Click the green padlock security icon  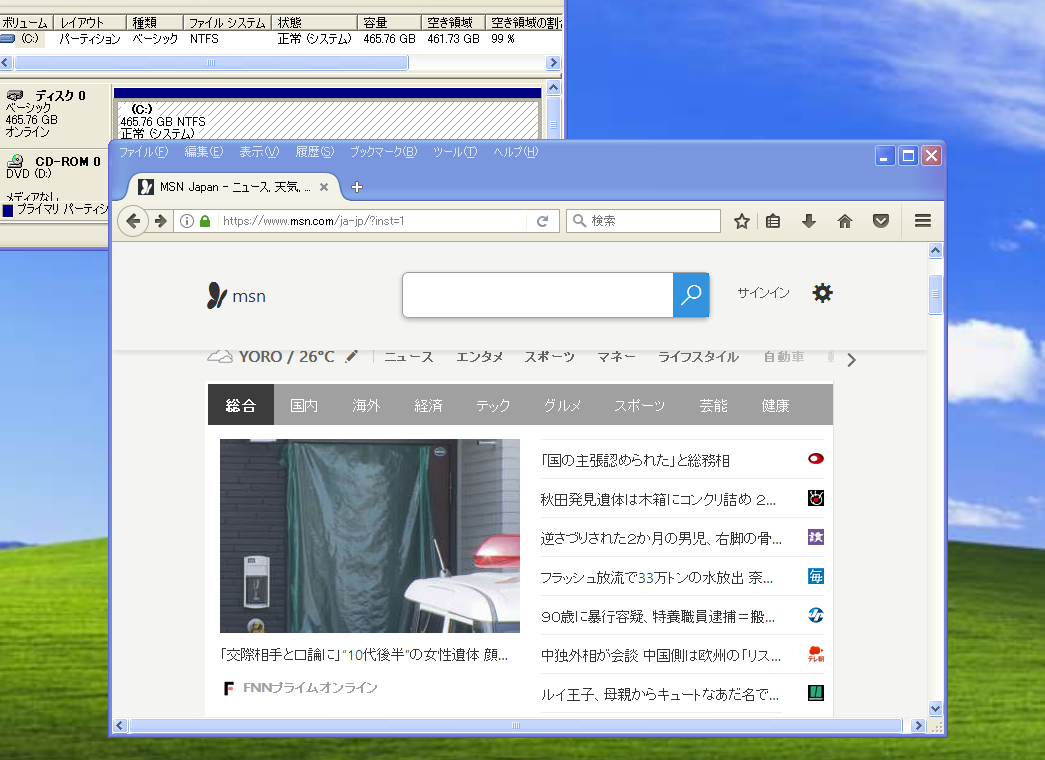click(x=205, y=220)
